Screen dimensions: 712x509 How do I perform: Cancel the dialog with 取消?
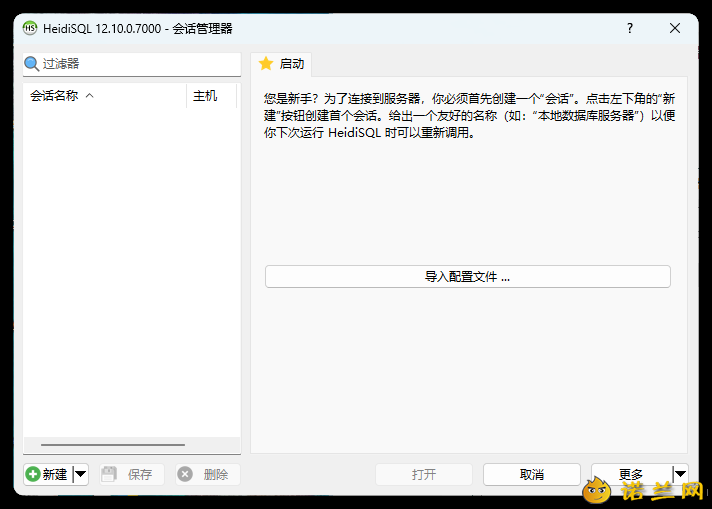[x=532, y=474]
